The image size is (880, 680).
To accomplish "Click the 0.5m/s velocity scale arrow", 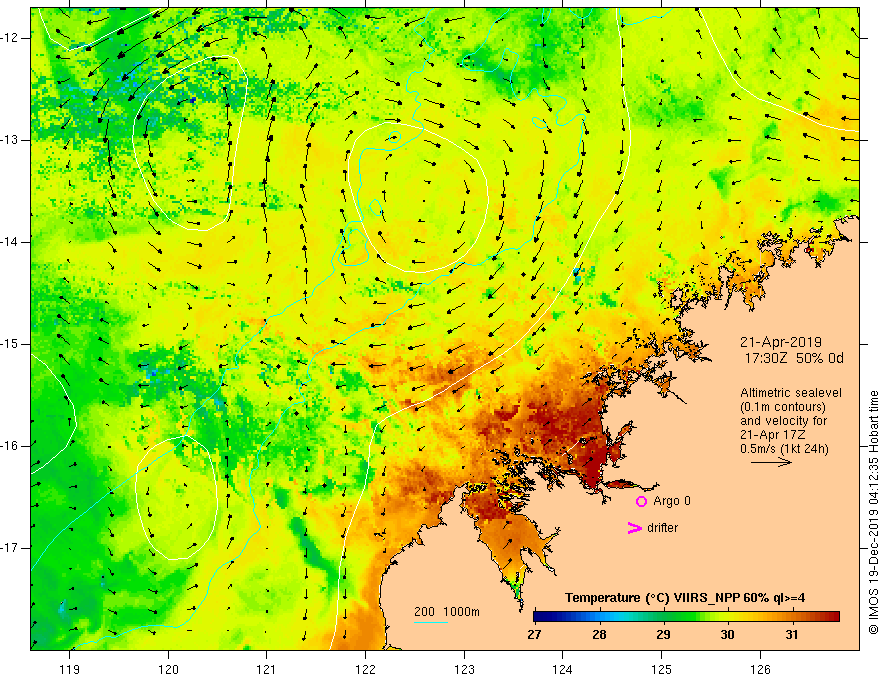I will pyautogui.click(x=771, y=462).
